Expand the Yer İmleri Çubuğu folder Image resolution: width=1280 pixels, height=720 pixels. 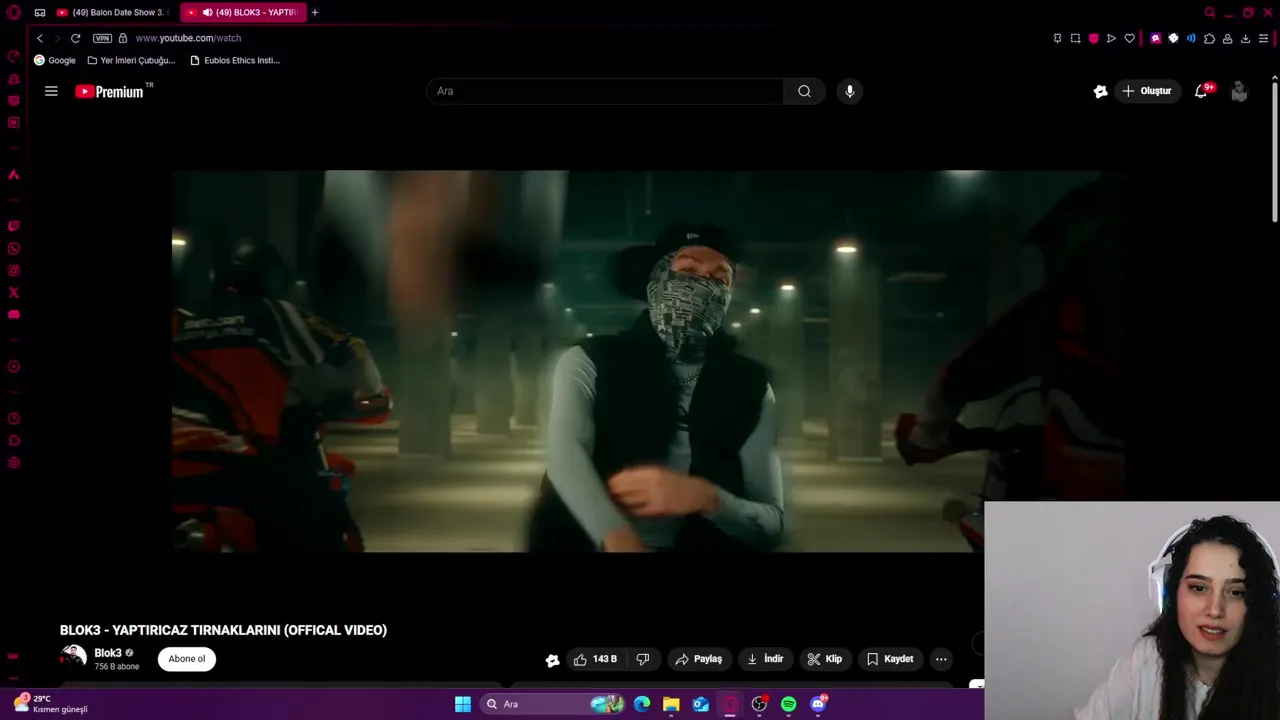(131, 60)
